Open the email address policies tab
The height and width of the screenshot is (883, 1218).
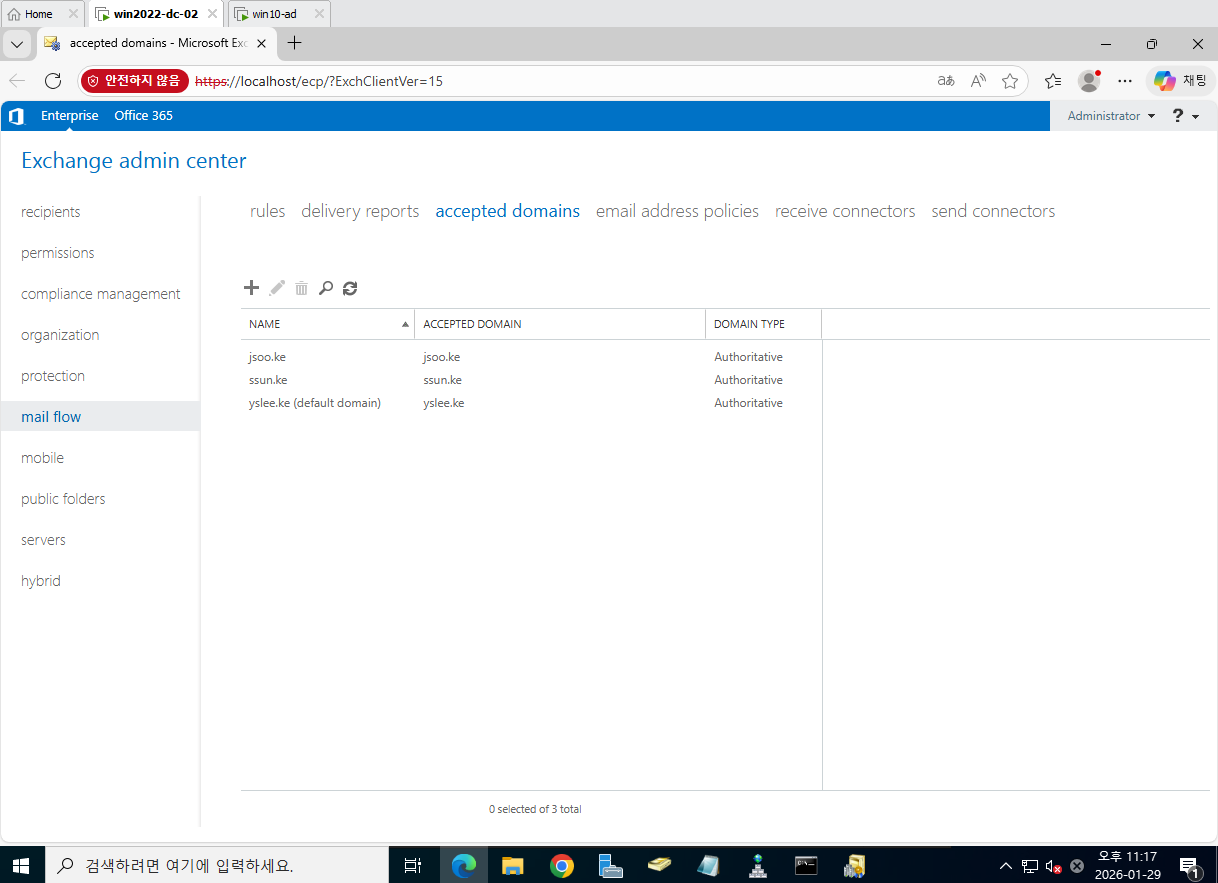pyautogui.click(x=677, y=211)
